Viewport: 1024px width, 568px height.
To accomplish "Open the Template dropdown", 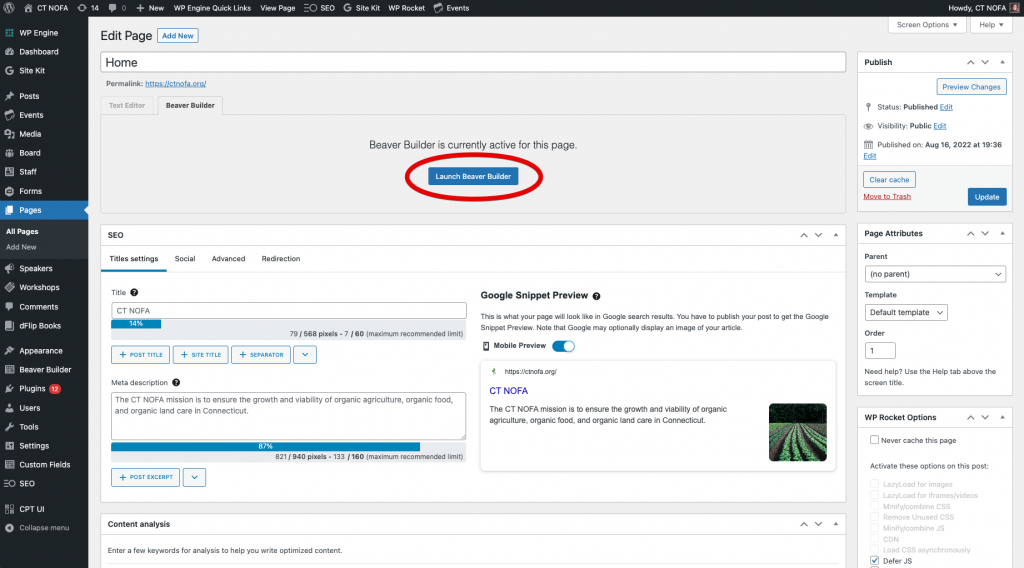I will click(906, 312).
